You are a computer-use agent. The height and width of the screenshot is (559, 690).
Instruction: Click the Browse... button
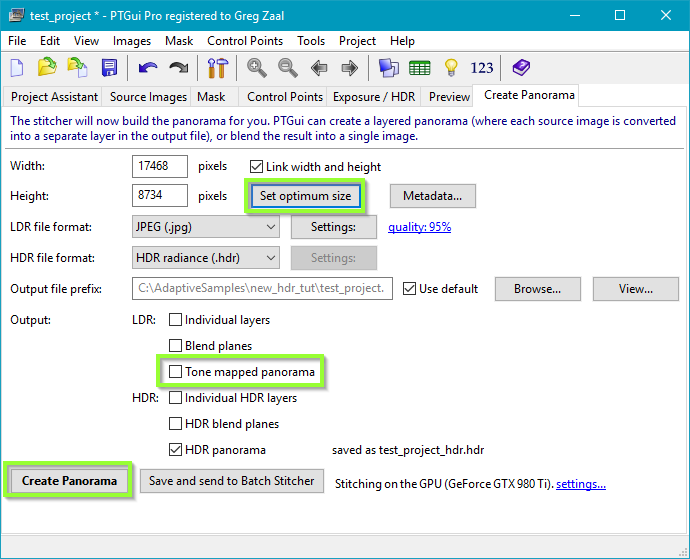(x=538, y=289)
